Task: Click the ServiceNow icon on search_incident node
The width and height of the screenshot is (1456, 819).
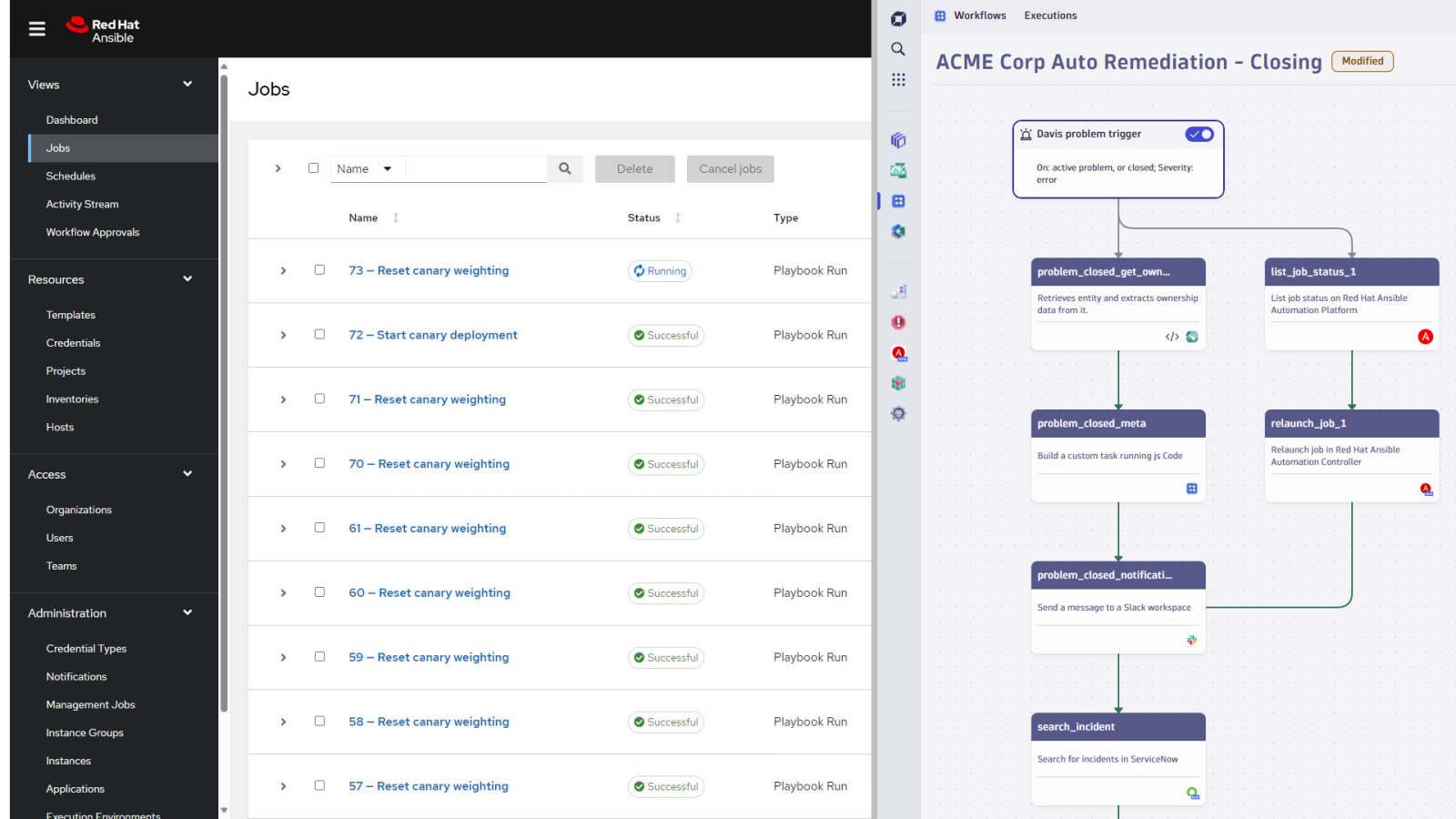Action: 1191,792
